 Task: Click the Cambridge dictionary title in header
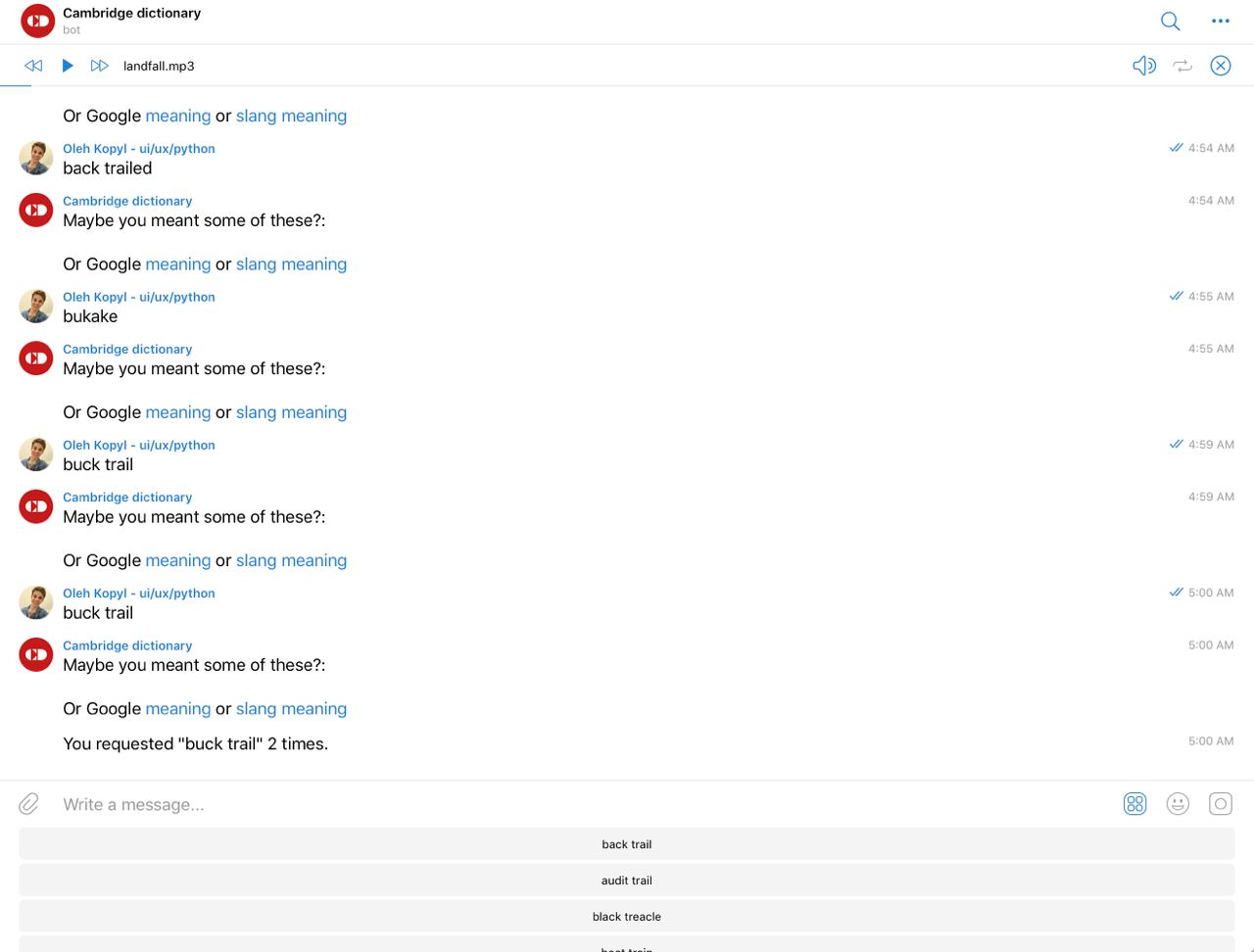tap(132, 13)
